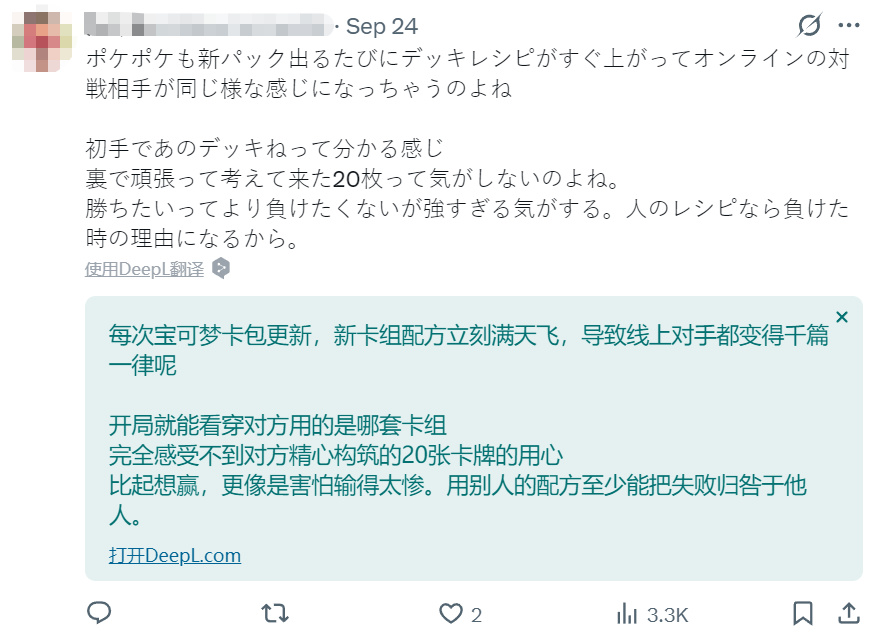Click the 3.3K view count
This screenshot has width=886, height=641.
(x=666, y=613)
